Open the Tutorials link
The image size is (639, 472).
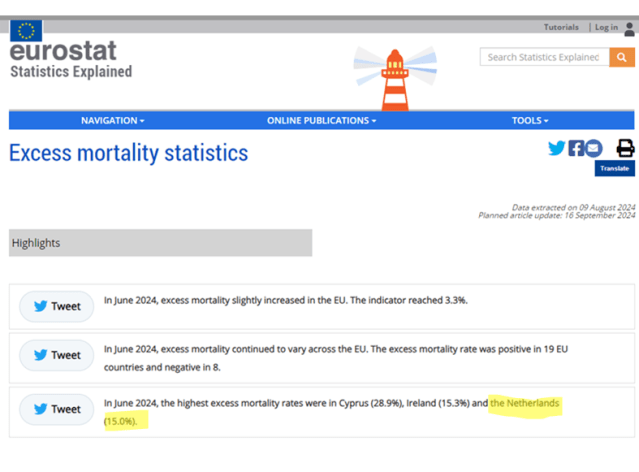(561, 27)
